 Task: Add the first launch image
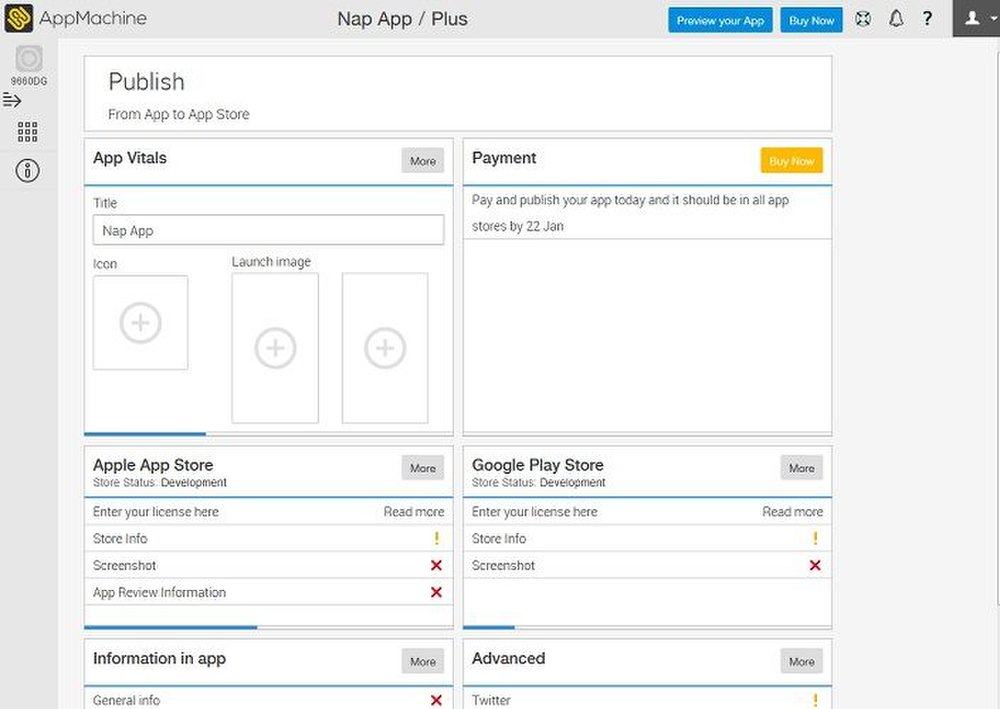[x=275, y=348]
